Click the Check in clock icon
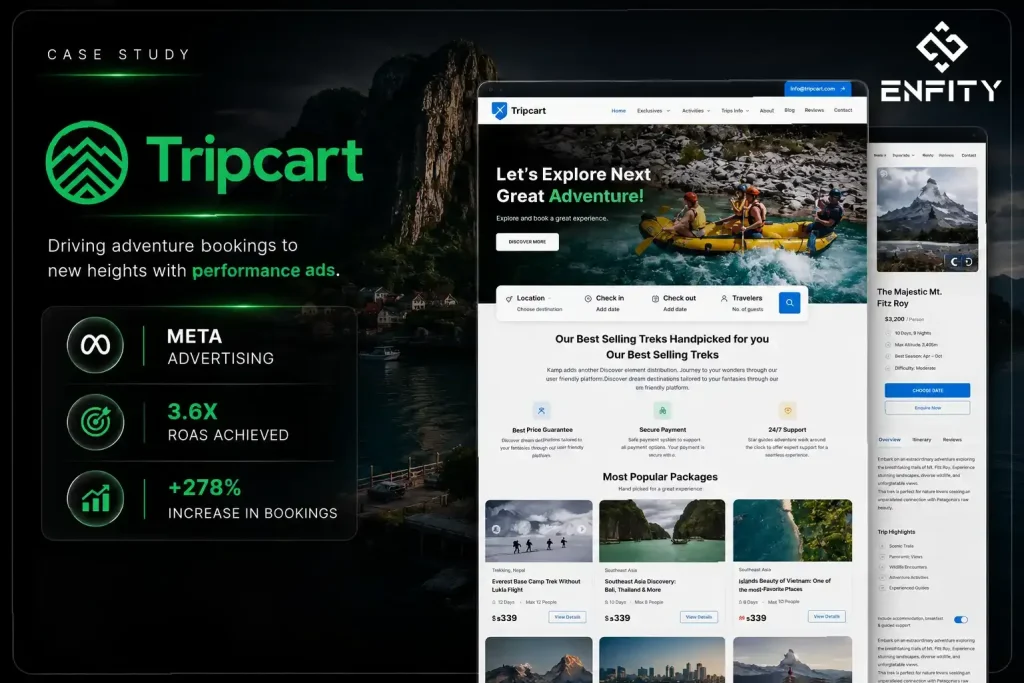Screen dimensions: 1024x683 click(x=588, y=298)
